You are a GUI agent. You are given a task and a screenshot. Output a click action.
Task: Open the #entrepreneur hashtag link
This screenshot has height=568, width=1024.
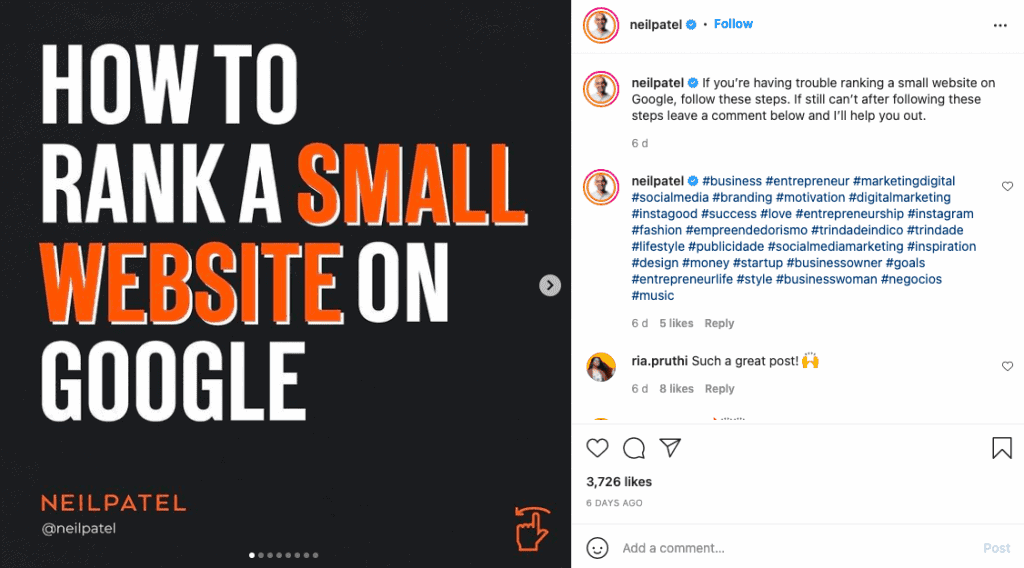806,181
